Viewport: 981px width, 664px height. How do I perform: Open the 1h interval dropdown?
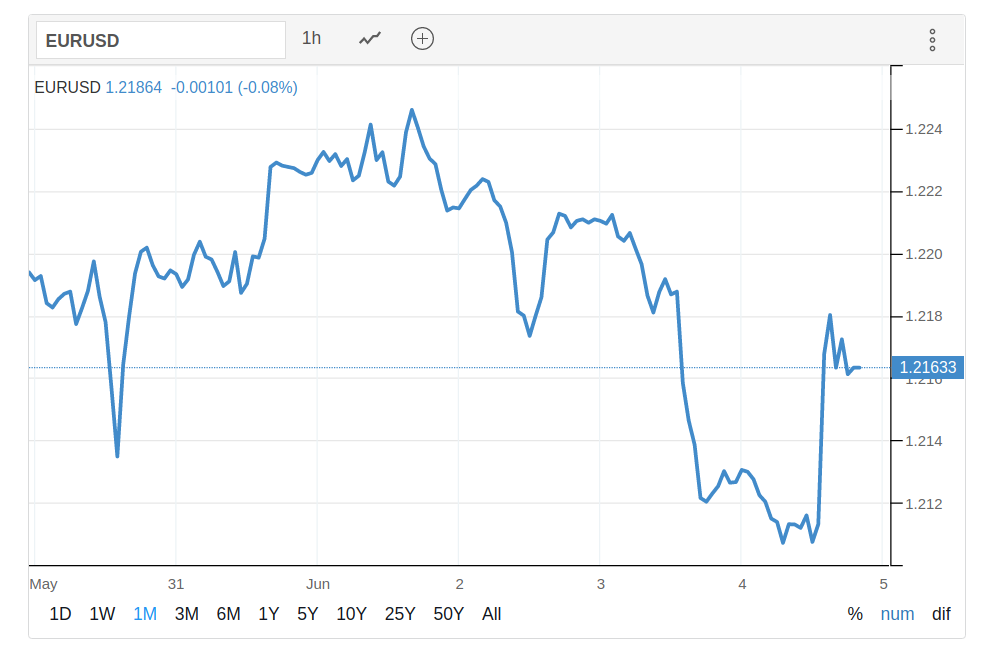click(312, 39)
